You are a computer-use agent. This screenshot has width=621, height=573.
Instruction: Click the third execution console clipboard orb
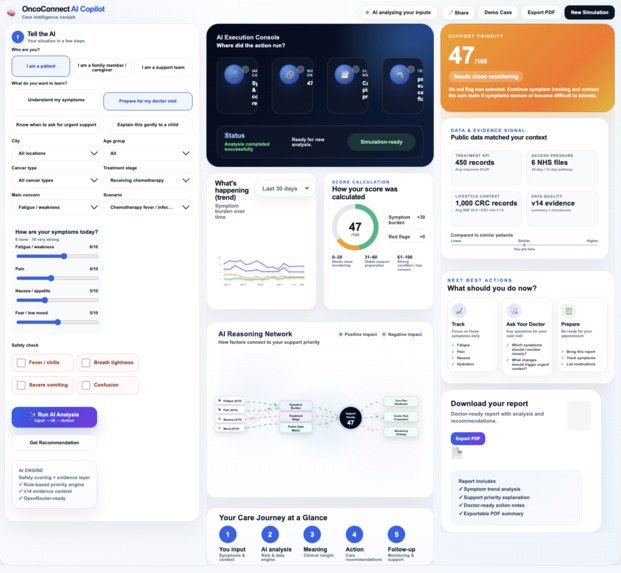point(345,74)
